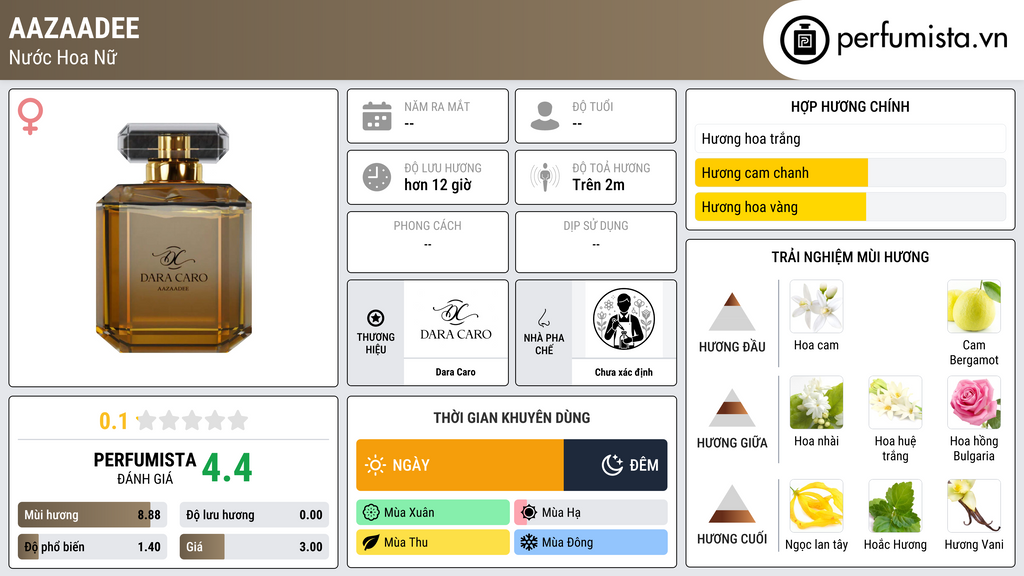This screenshot has height=576, width=1024.
Task: Click the perfumista.vn bottle logo icon
Action: [x=805, y=40]
